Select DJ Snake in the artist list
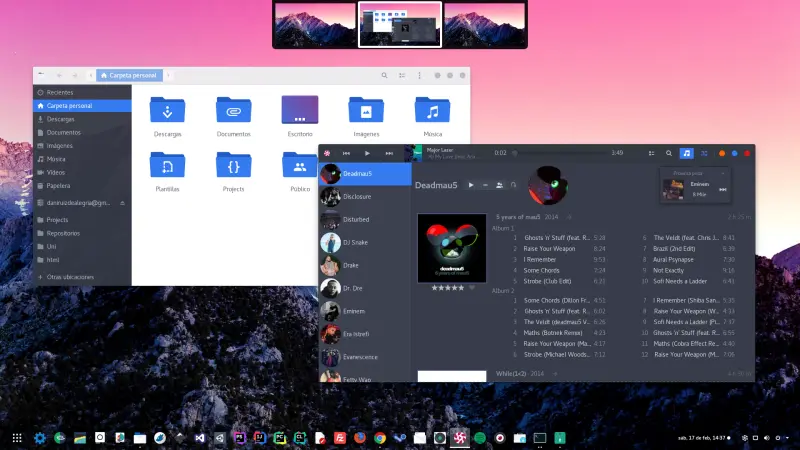 [365, 242]
